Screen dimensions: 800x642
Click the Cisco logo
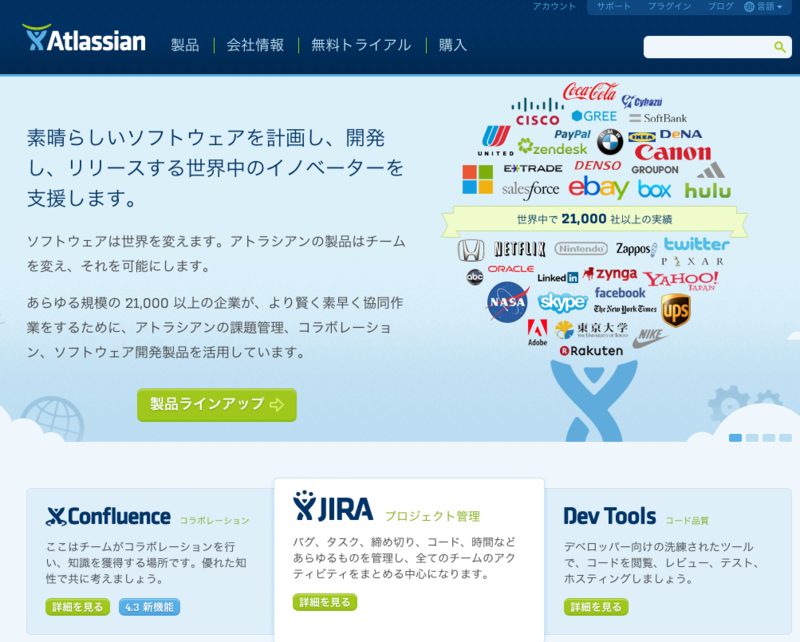(x=538, y=112)
